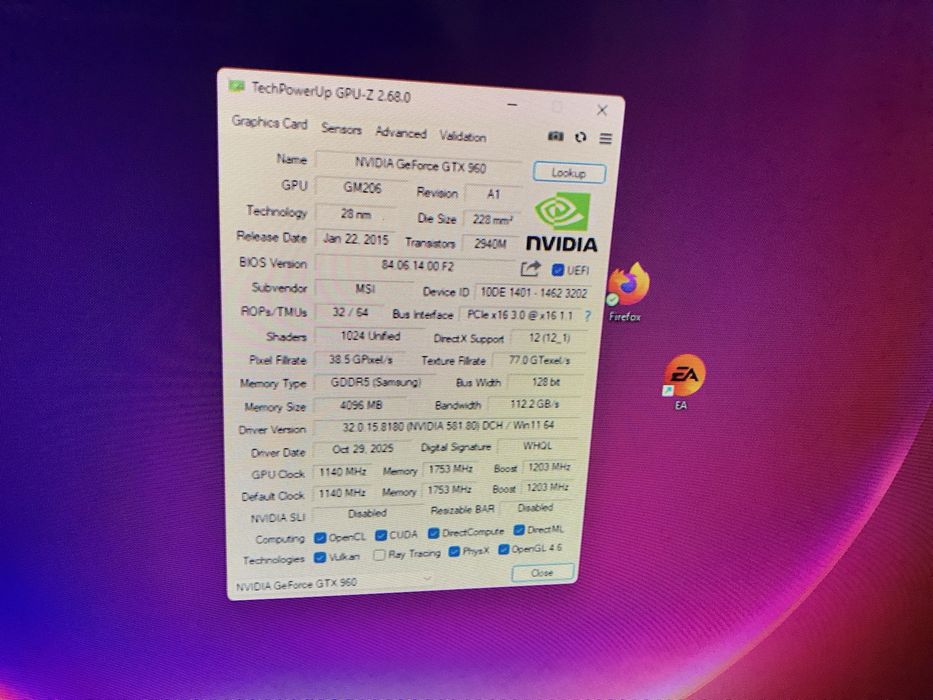933x700 pixels.
Task: Click the Driver Version field 32.0.15.8180
Action: click(x=447, y=426)
